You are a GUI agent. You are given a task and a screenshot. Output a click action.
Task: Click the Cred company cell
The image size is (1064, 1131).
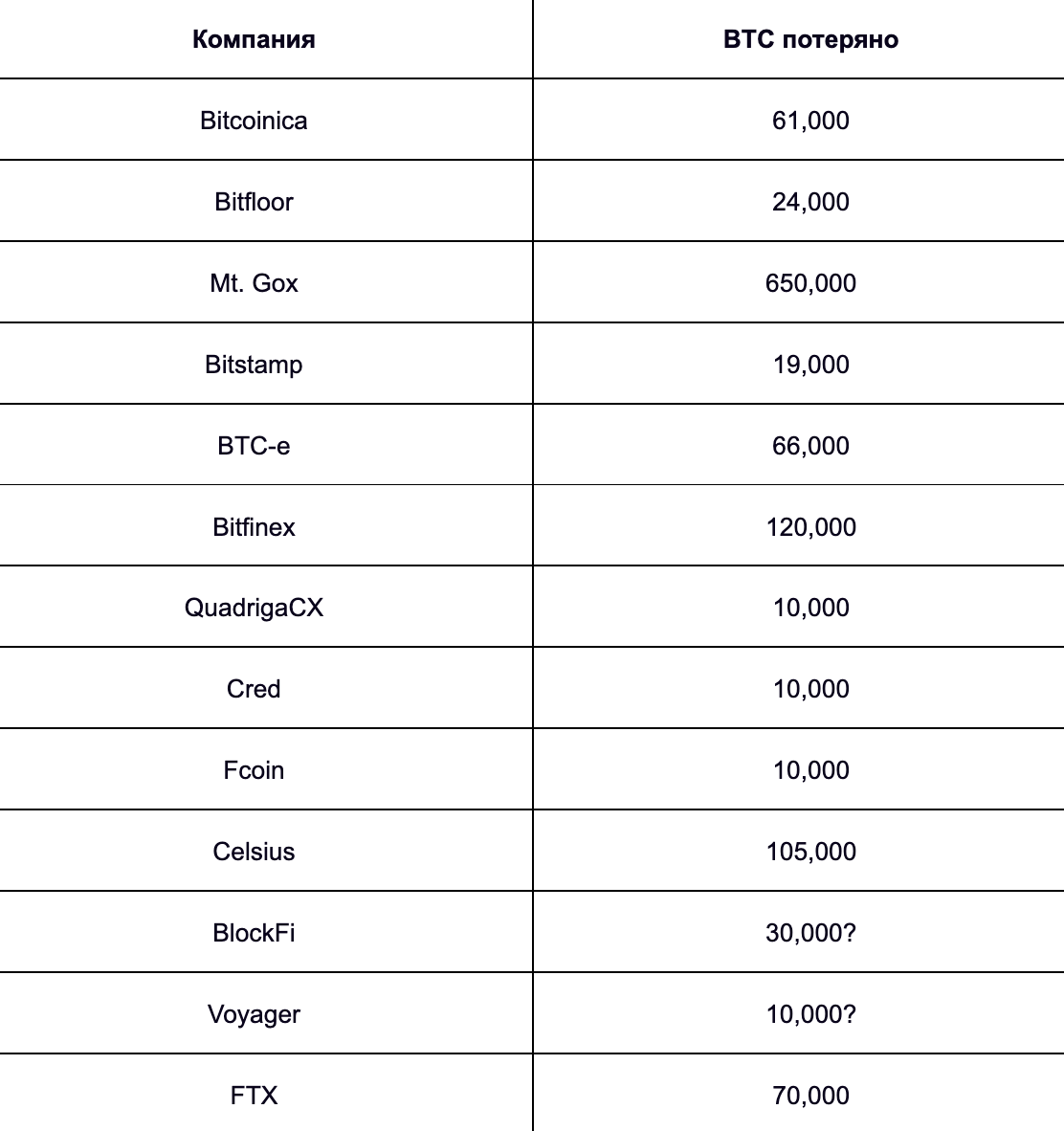[254, 689]
